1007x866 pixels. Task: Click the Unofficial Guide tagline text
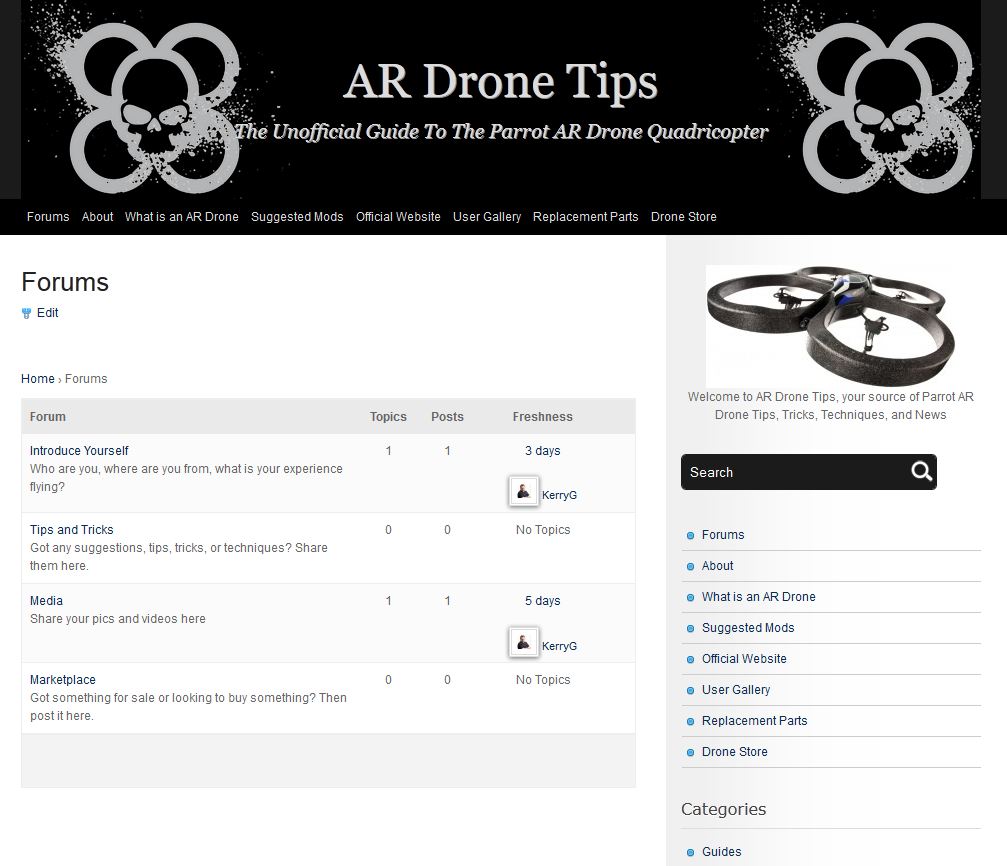[x=502, y=131]
